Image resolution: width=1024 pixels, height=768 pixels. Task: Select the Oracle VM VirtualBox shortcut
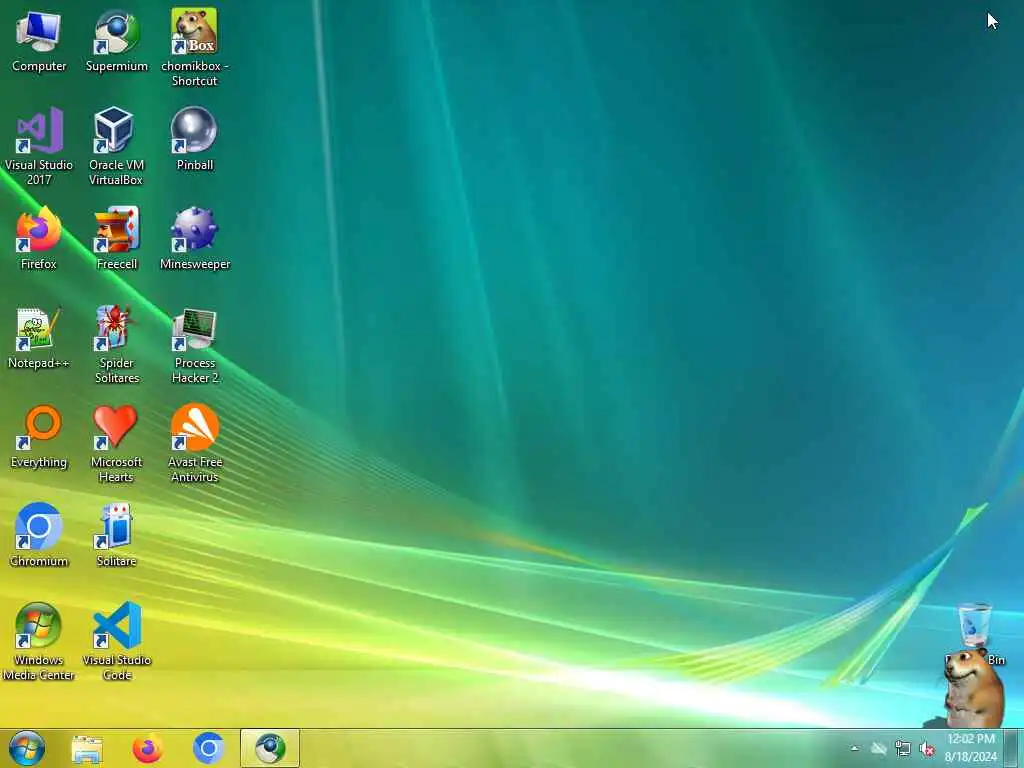tap(116, 146)
